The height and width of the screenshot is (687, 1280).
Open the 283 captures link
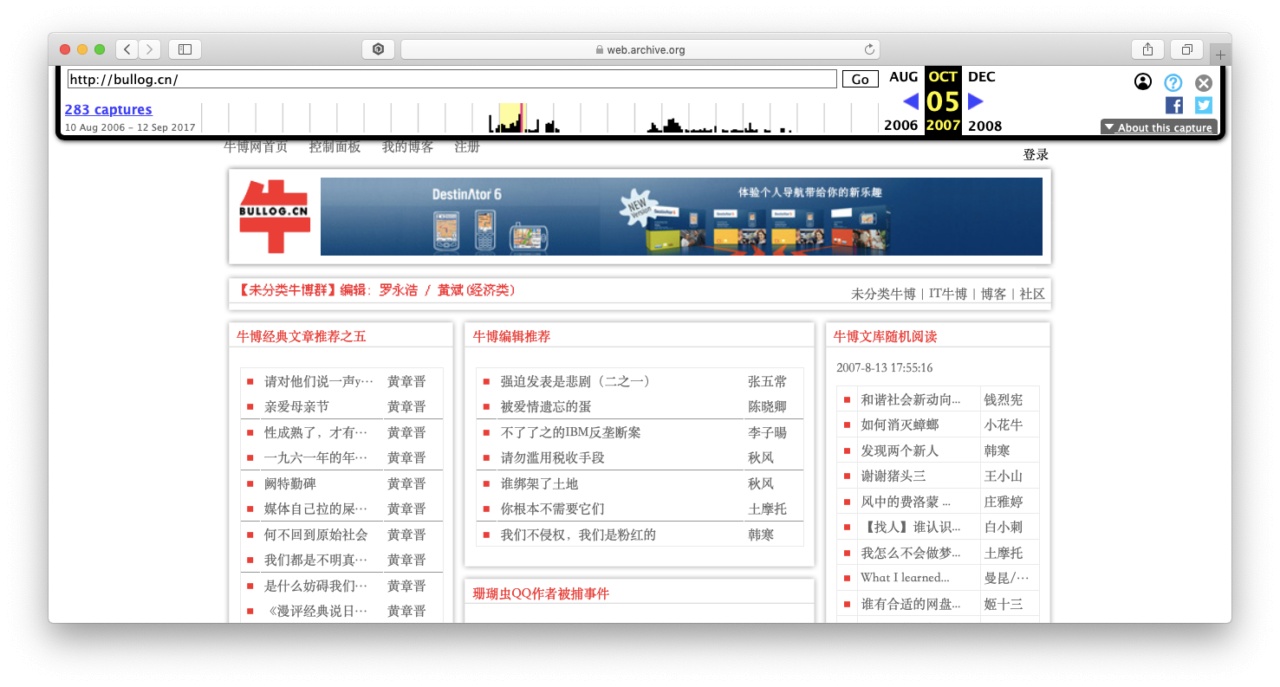point(108,110)
